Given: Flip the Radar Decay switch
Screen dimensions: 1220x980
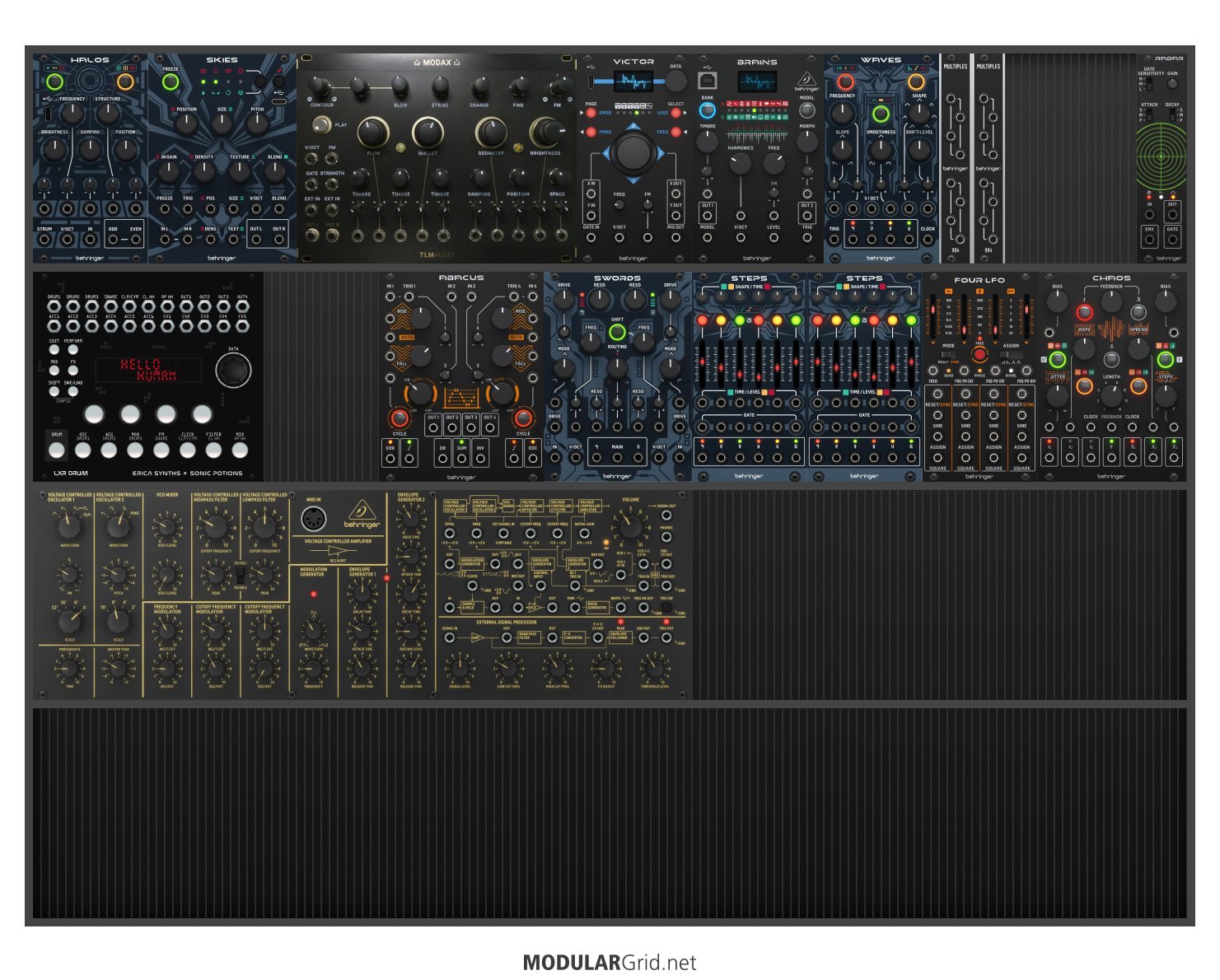Looking at the screenshot, I should tap(1172, 114).
